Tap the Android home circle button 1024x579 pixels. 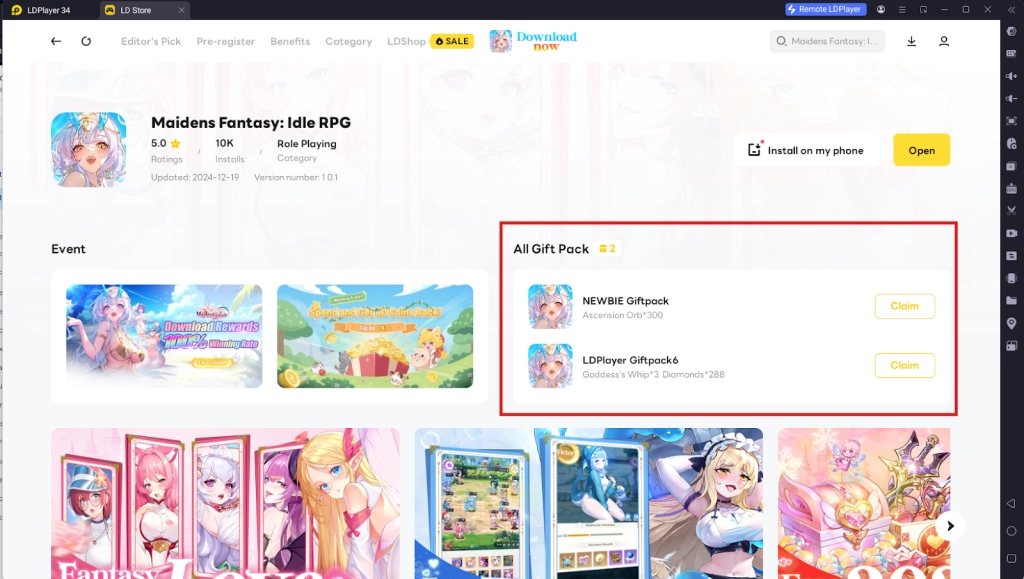1012,531
